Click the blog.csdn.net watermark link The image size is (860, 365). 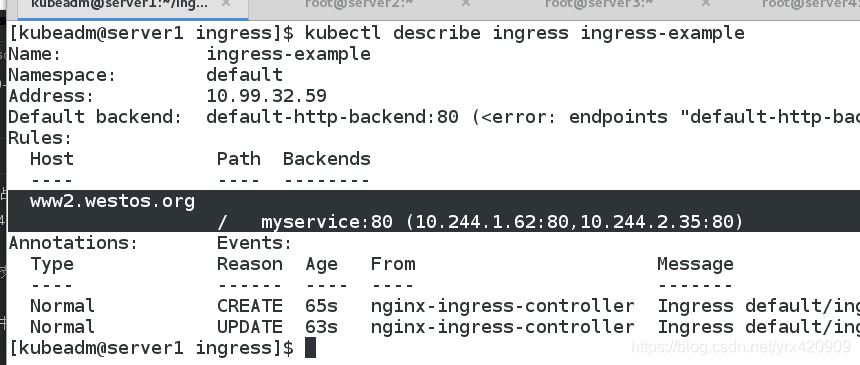[741, 346]
